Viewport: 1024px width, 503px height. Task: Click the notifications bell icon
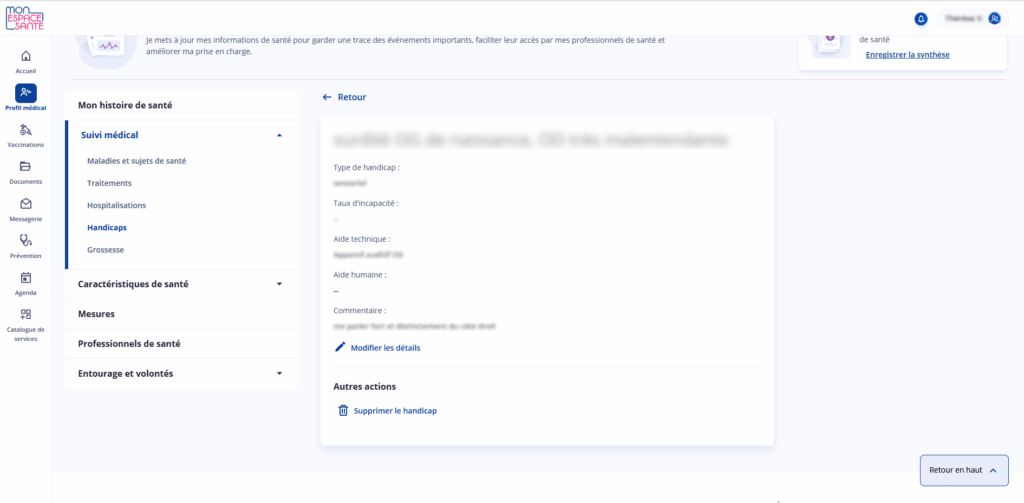click(x=920, y=18)
